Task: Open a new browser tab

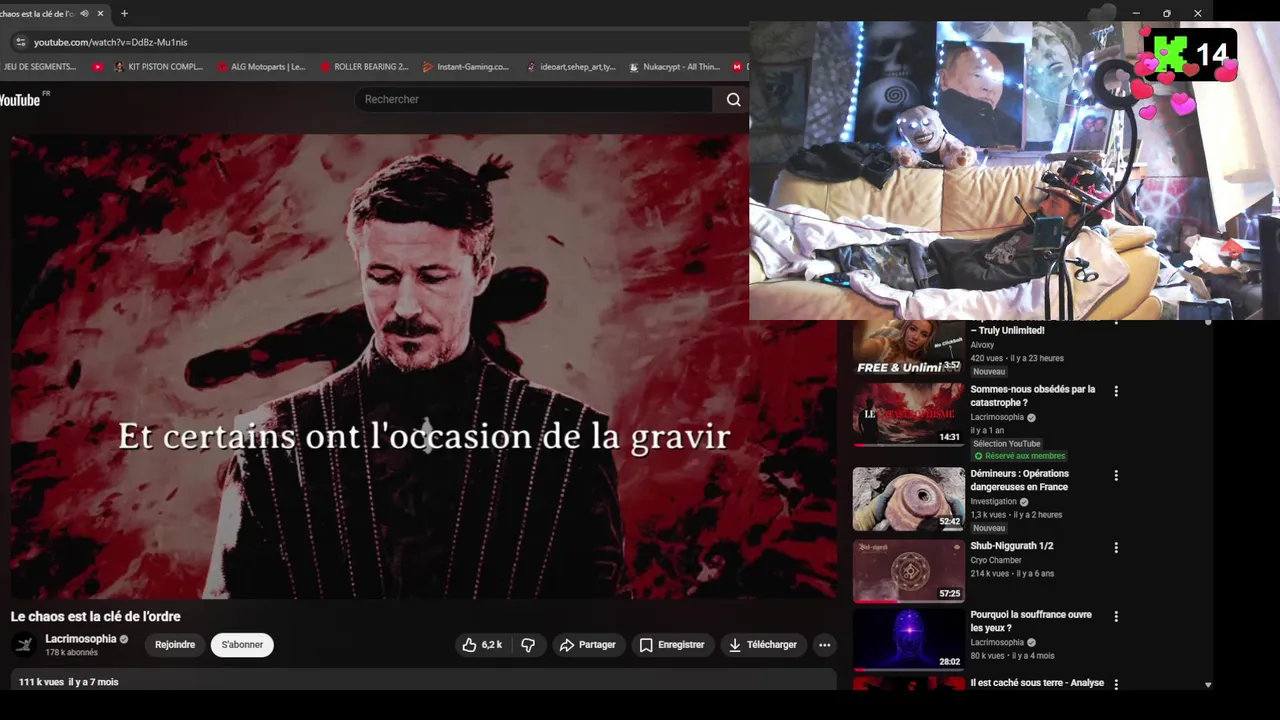Action: 124,14
